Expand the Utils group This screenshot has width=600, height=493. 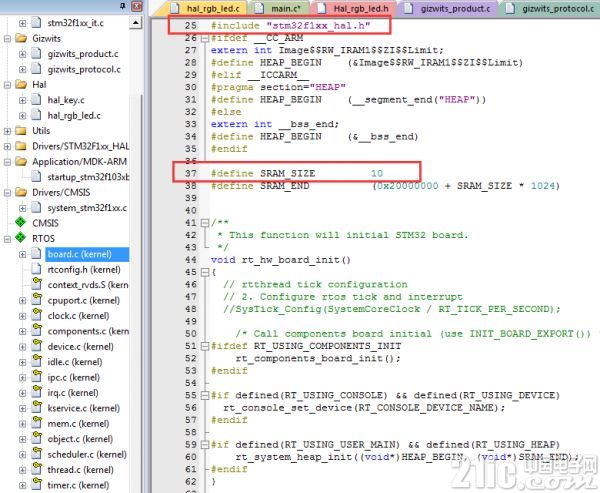[7, 131]
